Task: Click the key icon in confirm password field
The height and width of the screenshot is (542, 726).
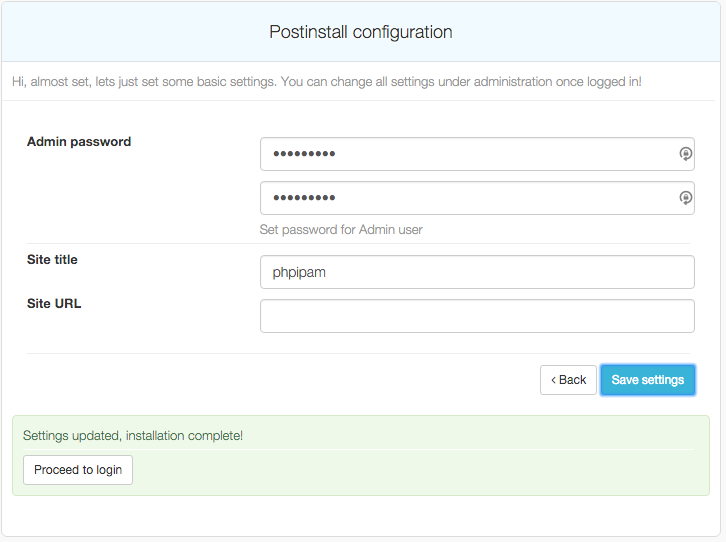Action: point(685,198)
